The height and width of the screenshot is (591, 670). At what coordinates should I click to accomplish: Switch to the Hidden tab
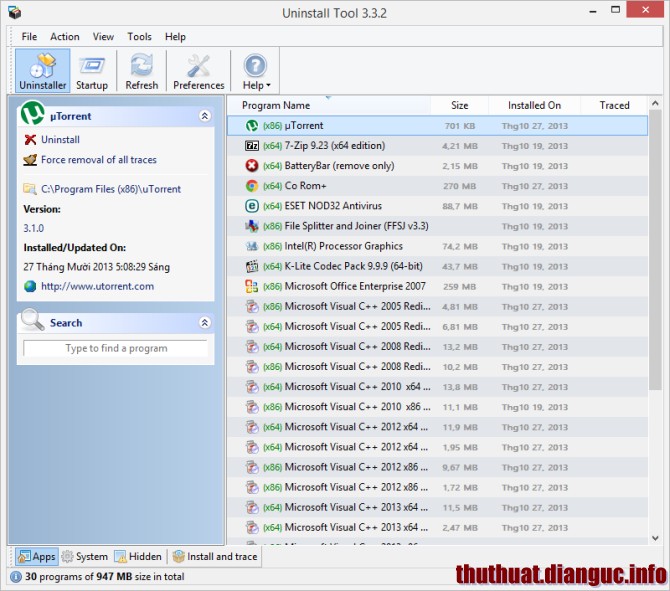138,556
